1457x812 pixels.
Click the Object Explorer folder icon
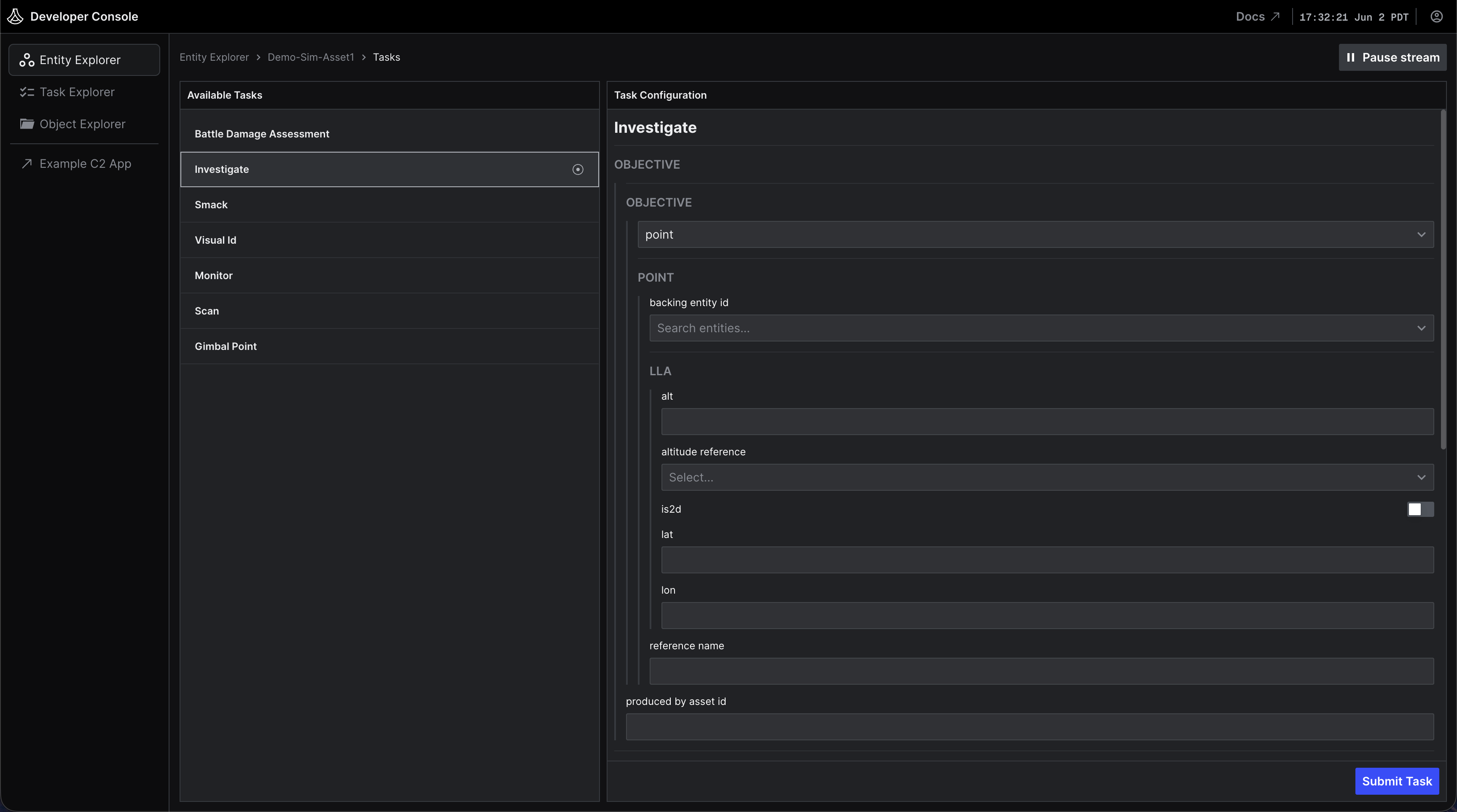tap(27, 124)
